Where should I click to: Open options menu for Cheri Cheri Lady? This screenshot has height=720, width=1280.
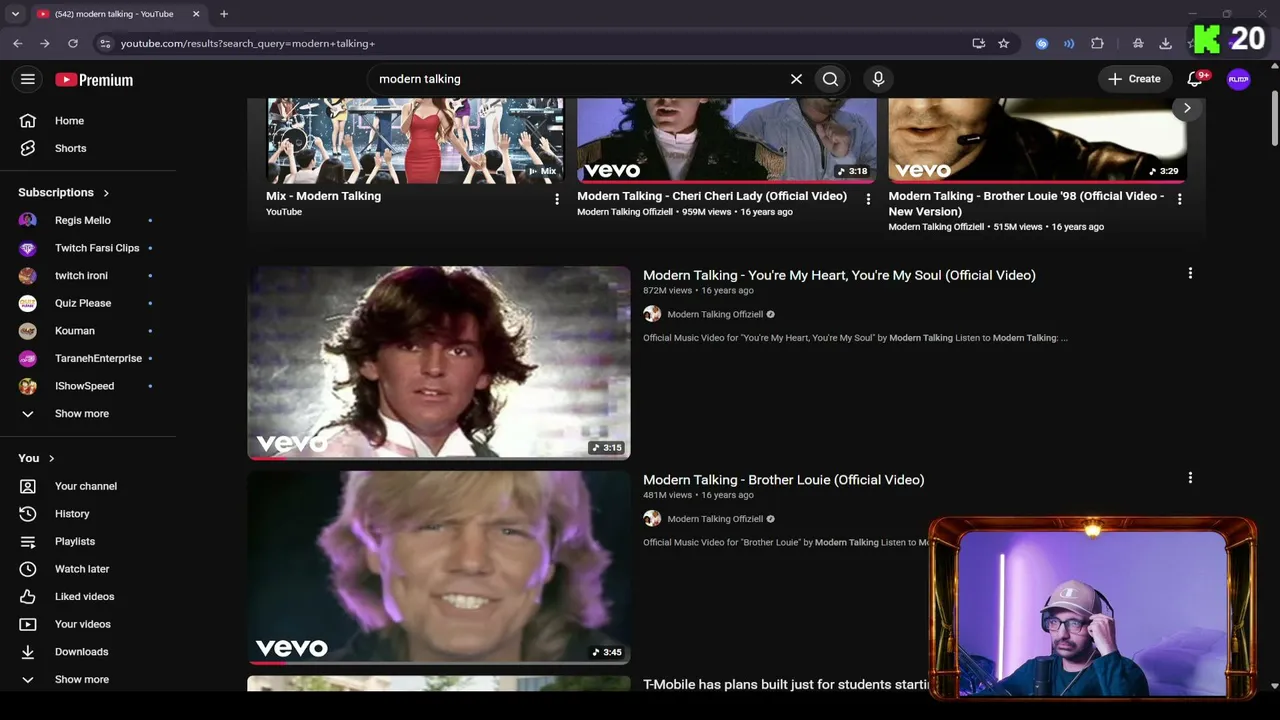pyautogui.click(x=868, y=200)
